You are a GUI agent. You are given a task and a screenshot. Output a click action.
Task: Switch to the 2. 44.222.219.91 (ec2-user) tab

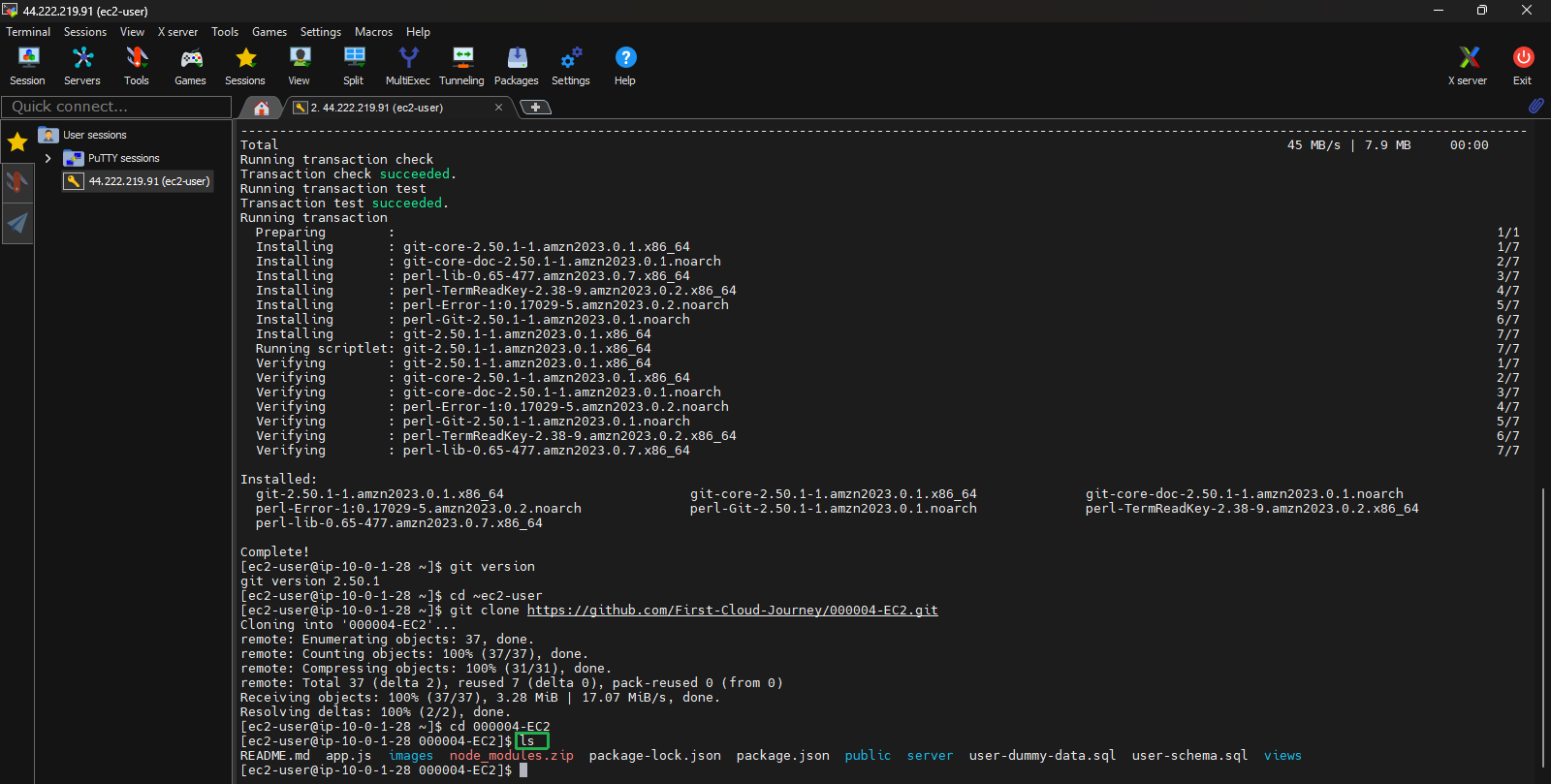point(378,108)
